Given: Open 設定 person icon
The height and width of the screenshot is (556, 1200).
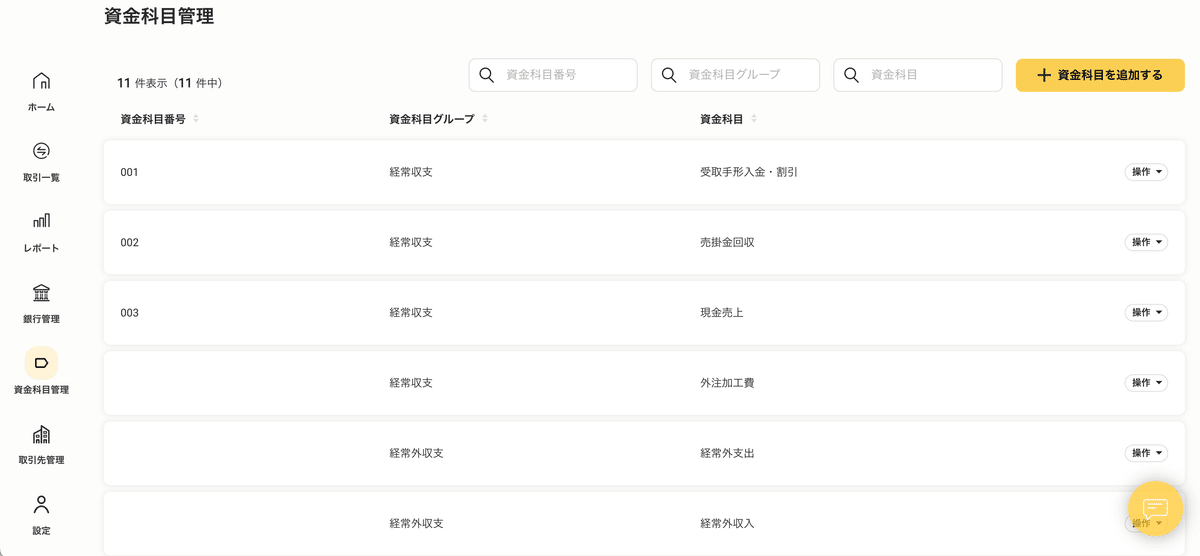Looking at the screenshot, I should (41, 504).
